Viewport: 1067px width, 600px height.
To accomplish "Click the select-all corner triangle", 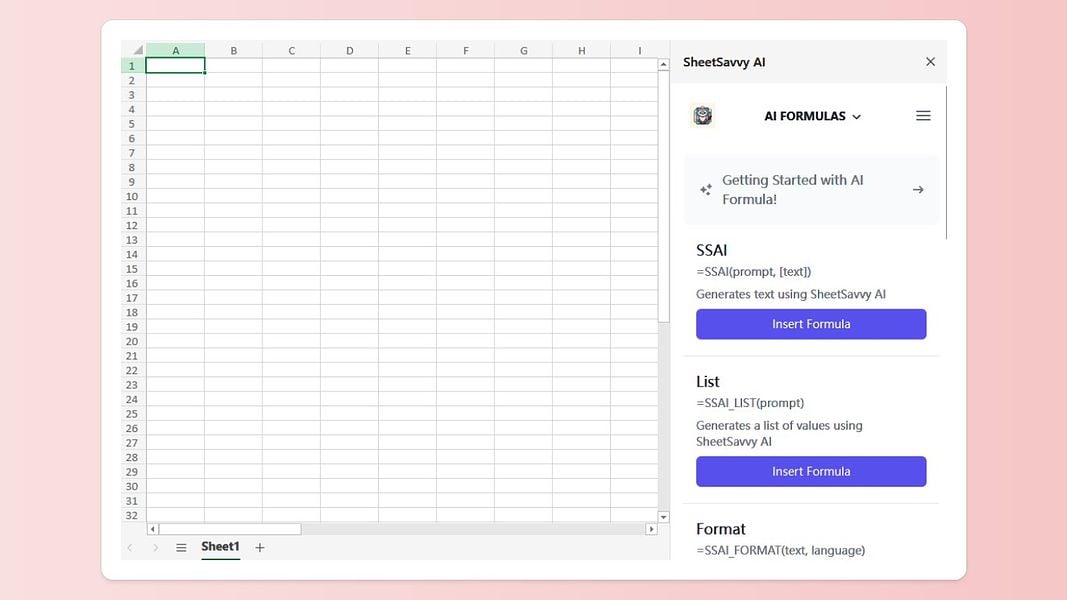I will pyautogui.click(x=137, y=50).
